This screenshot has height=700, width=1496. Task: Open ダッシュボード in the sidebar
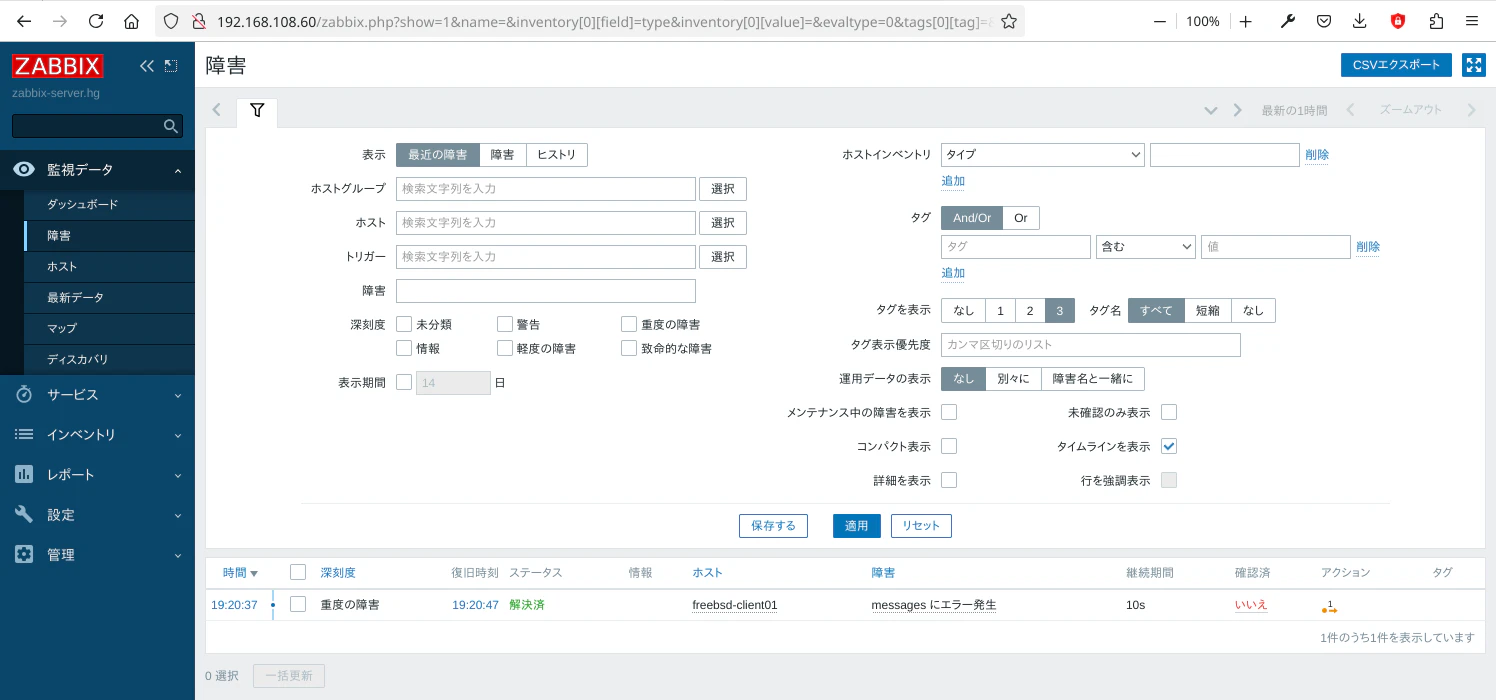(x=109, y=204)
